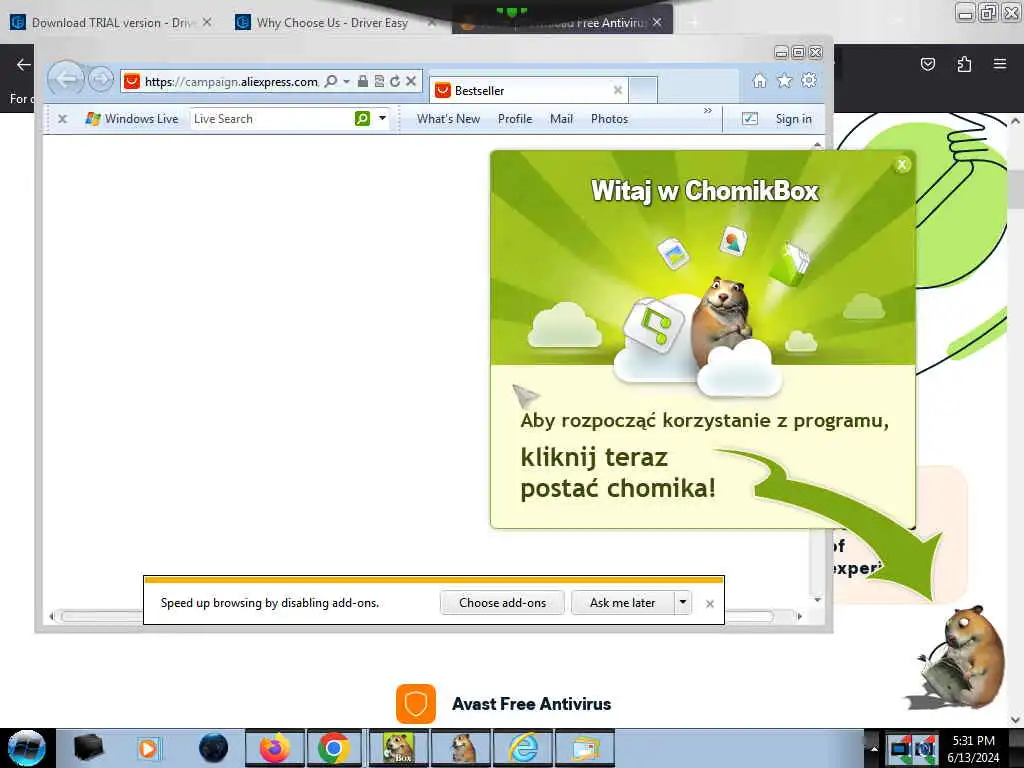Expand address bar autocomplete dropdown arrow
The width and height of the screenshot is (1024, 768).
347,81
